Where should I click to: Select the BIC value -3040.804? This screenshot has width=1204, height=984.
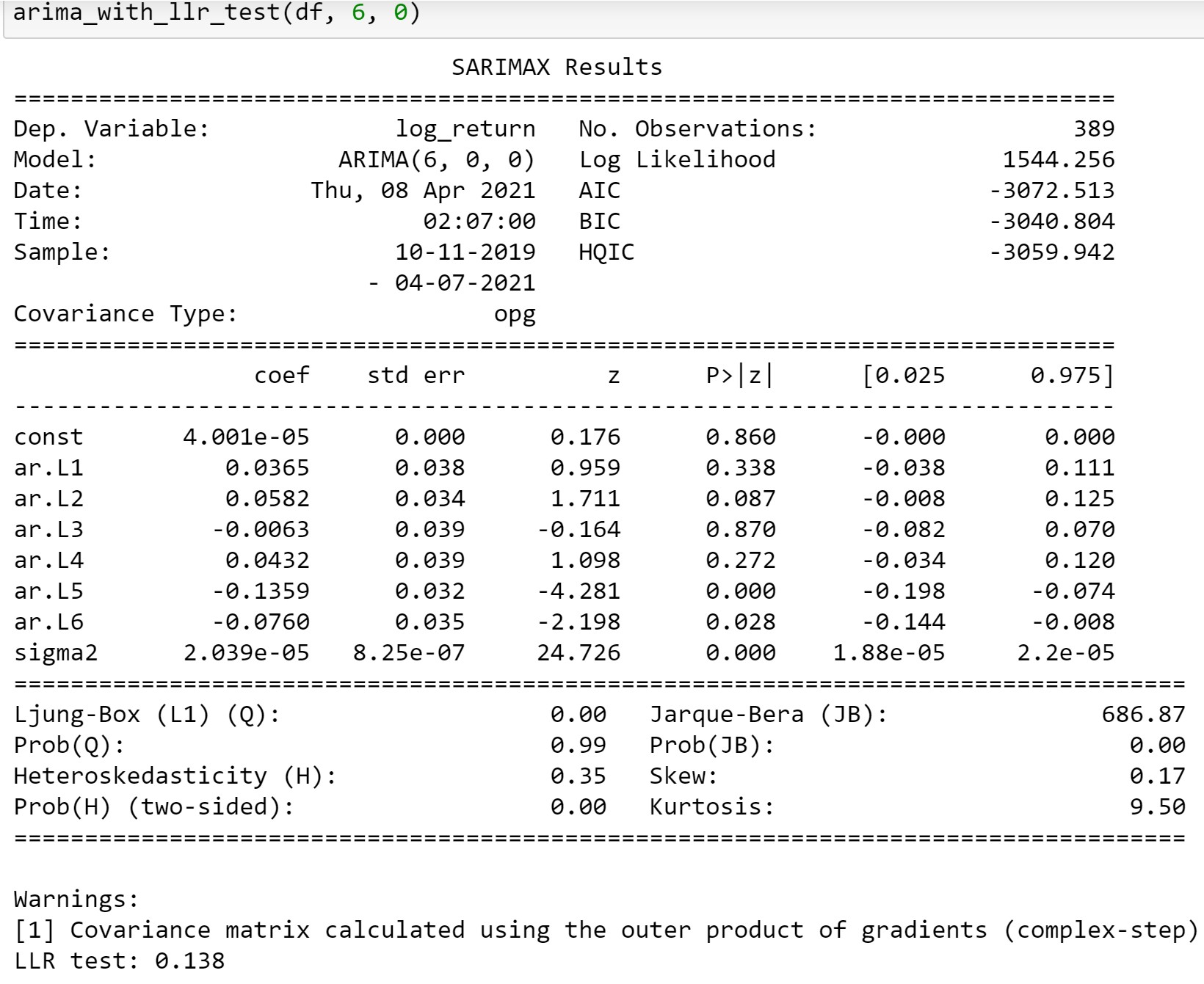(x=1051, y=222)
